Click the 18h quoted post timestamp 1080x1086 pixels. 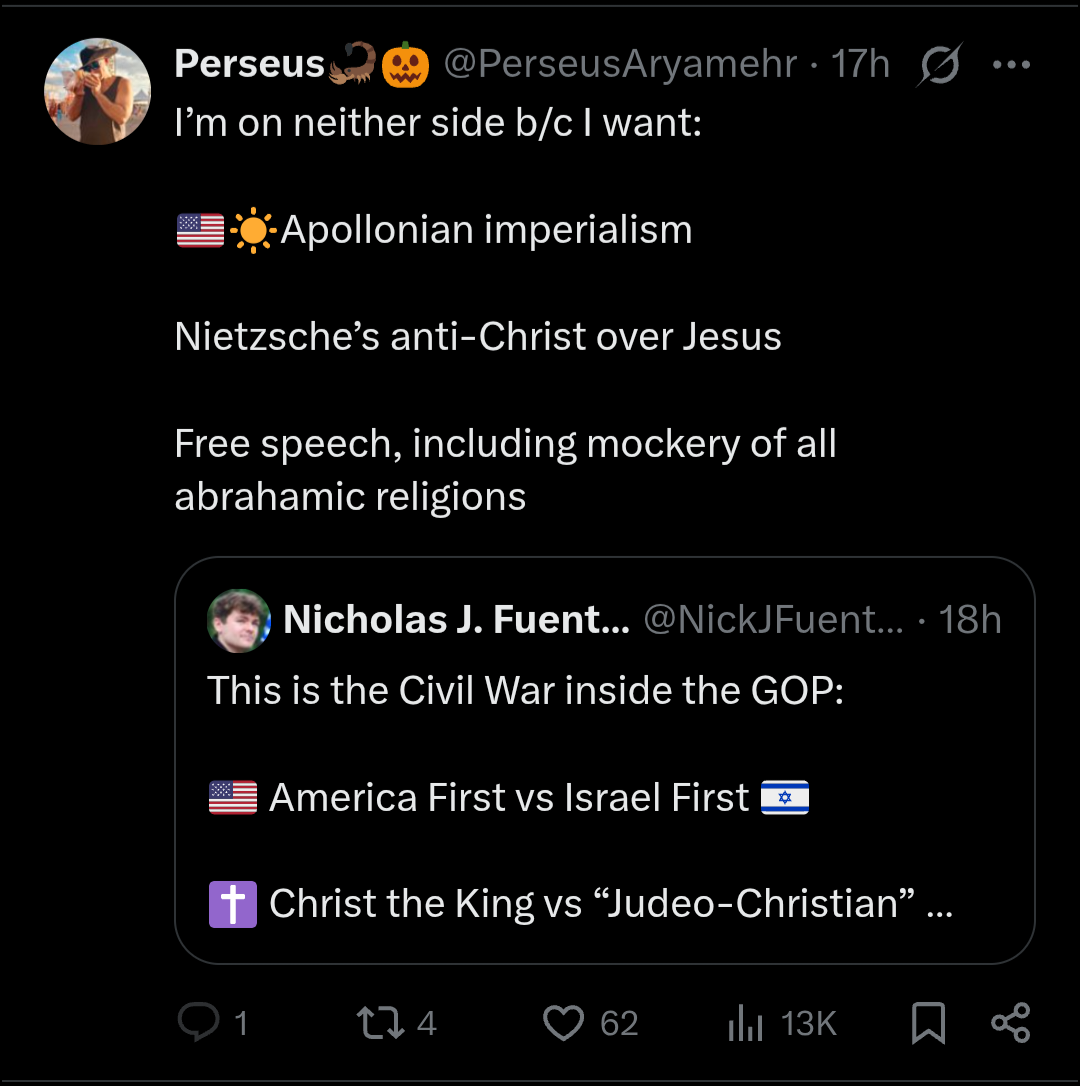point(971,620)
